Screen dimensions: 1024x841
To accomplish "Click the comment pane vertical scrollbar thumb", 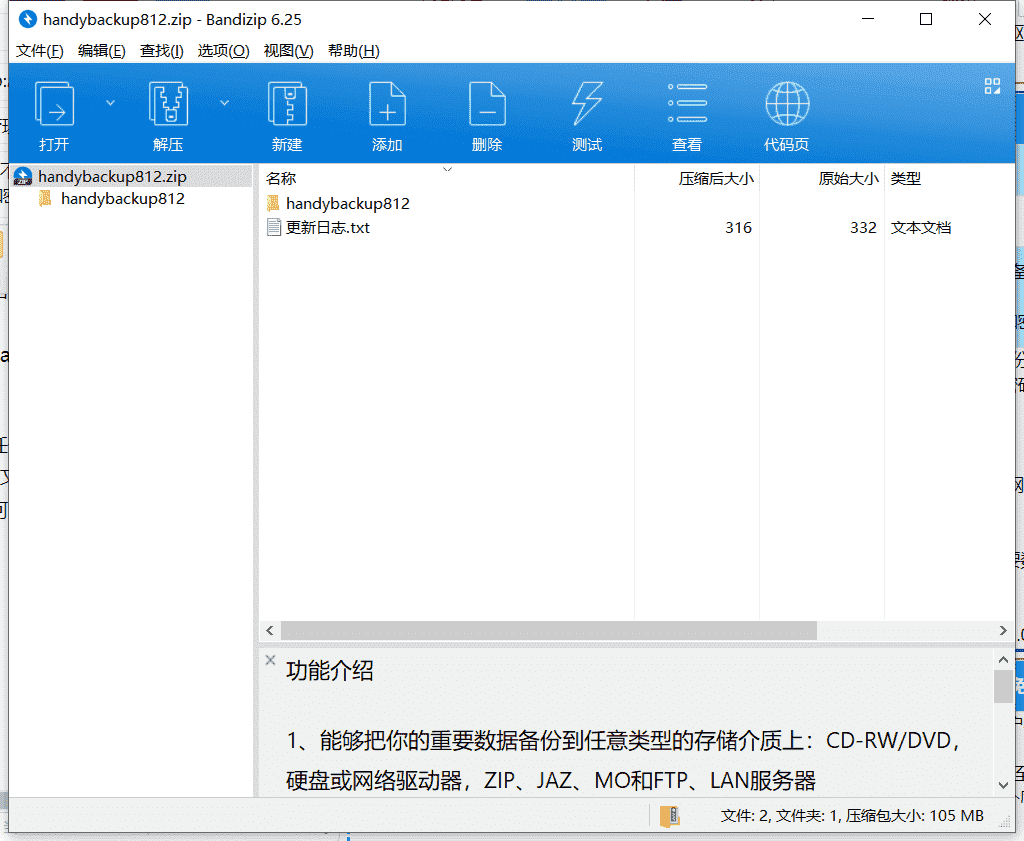I will point(1003,686).
